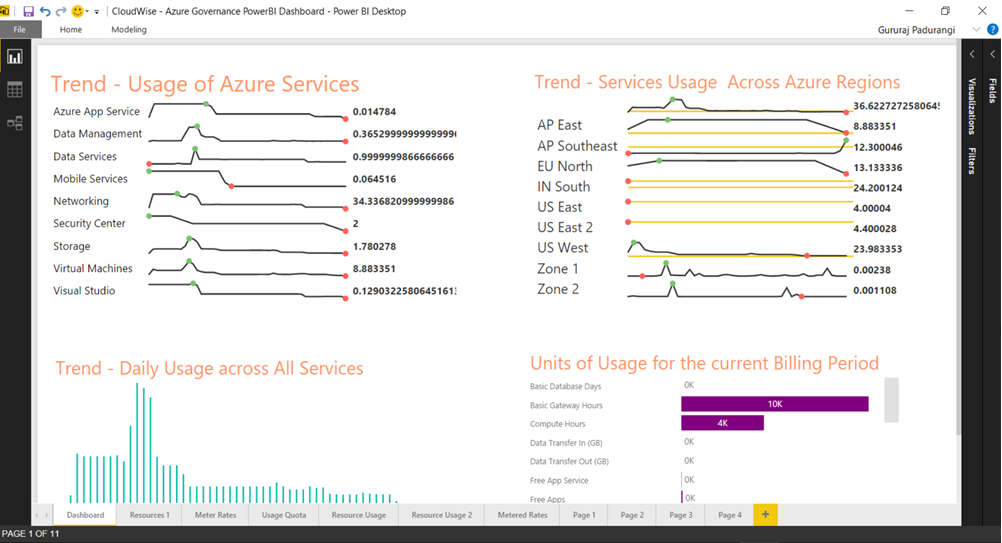1002x543 pixels.
Task: Click the Zone 2 region label
Action: (558, 289)
